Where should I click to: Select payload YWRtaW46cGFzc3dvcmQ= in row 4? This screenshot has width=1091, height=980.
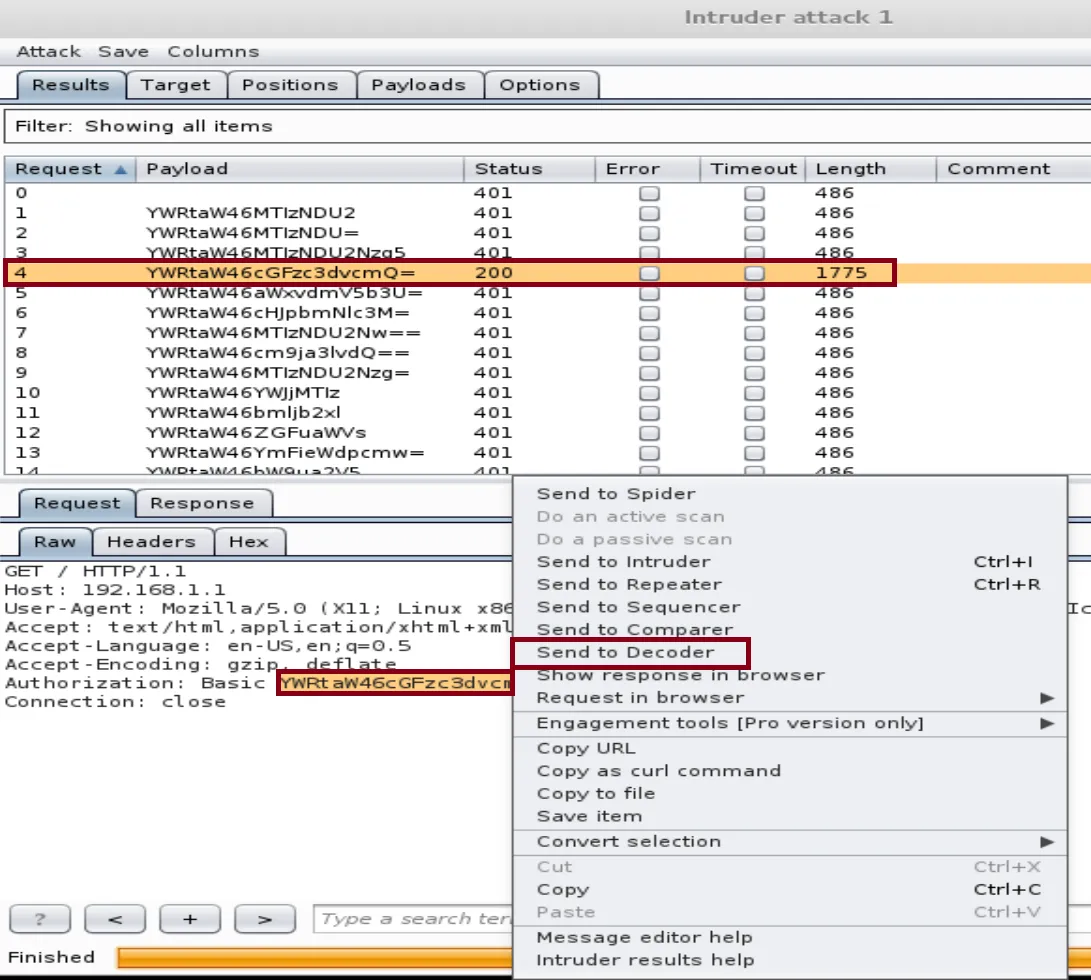(x=280, y=273)
